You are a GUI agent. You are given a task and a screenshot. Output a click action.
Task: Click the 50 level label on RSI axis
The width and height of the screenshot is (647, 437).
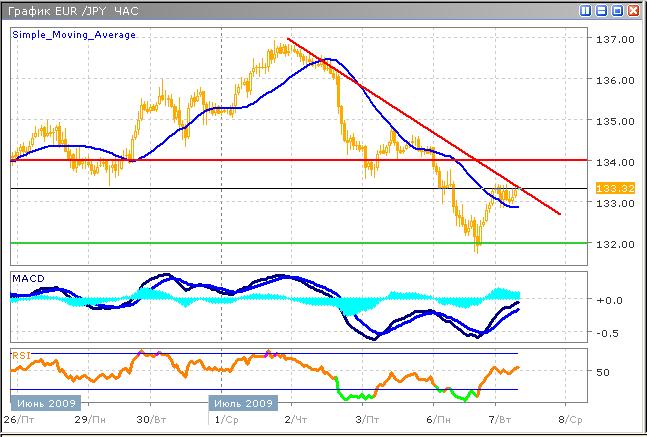[x=603, y=372]
